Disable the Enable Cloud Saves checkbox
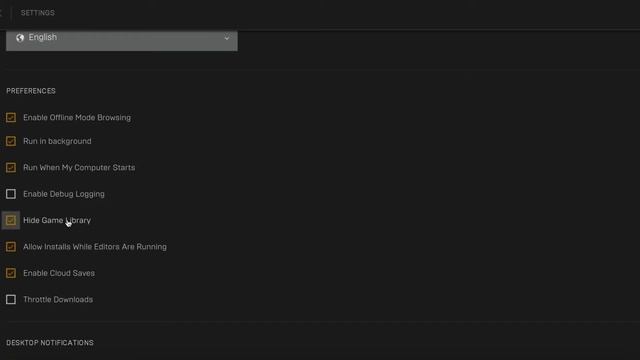Viewport: 640px width, 360px height. click(11, 273)
